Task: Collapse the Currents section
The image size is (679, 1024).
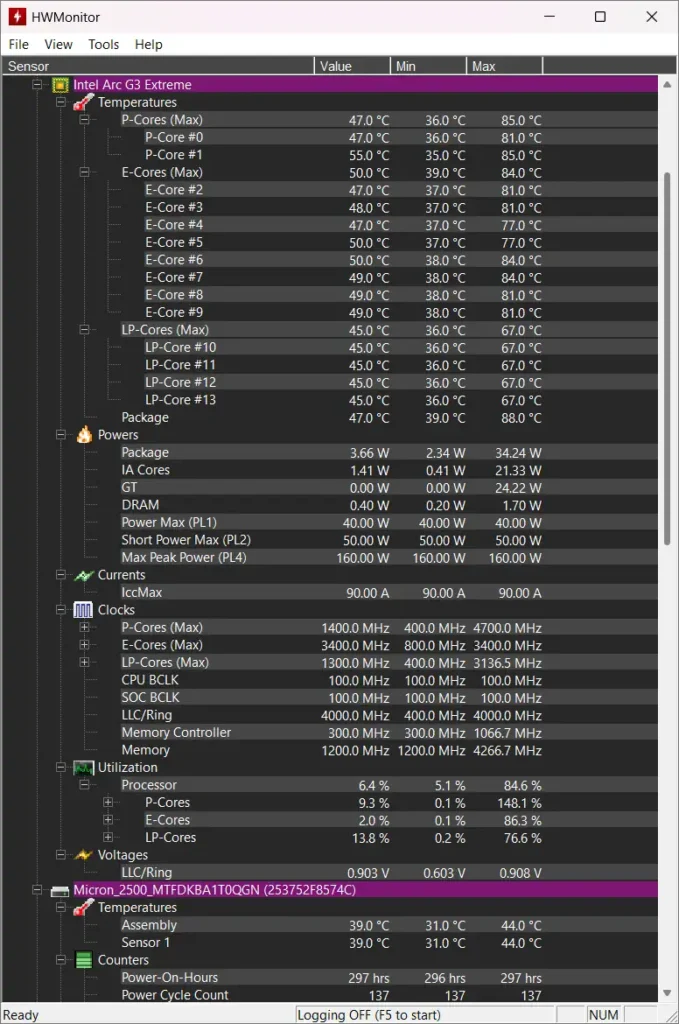Action: 61,575
